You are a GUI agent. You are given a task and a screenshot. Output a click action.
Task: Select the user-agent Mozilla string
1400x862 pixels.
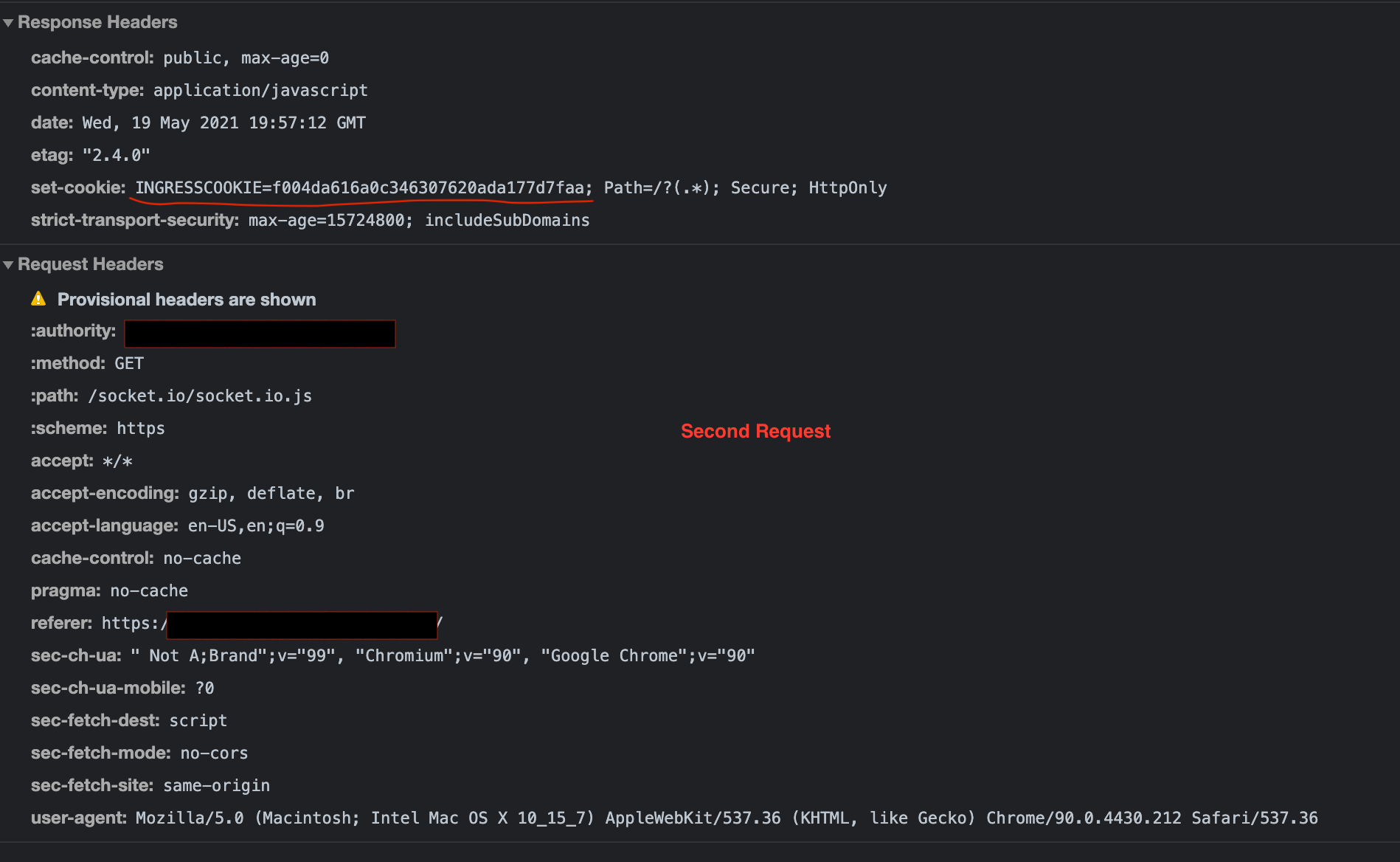[x=727, y=818]
